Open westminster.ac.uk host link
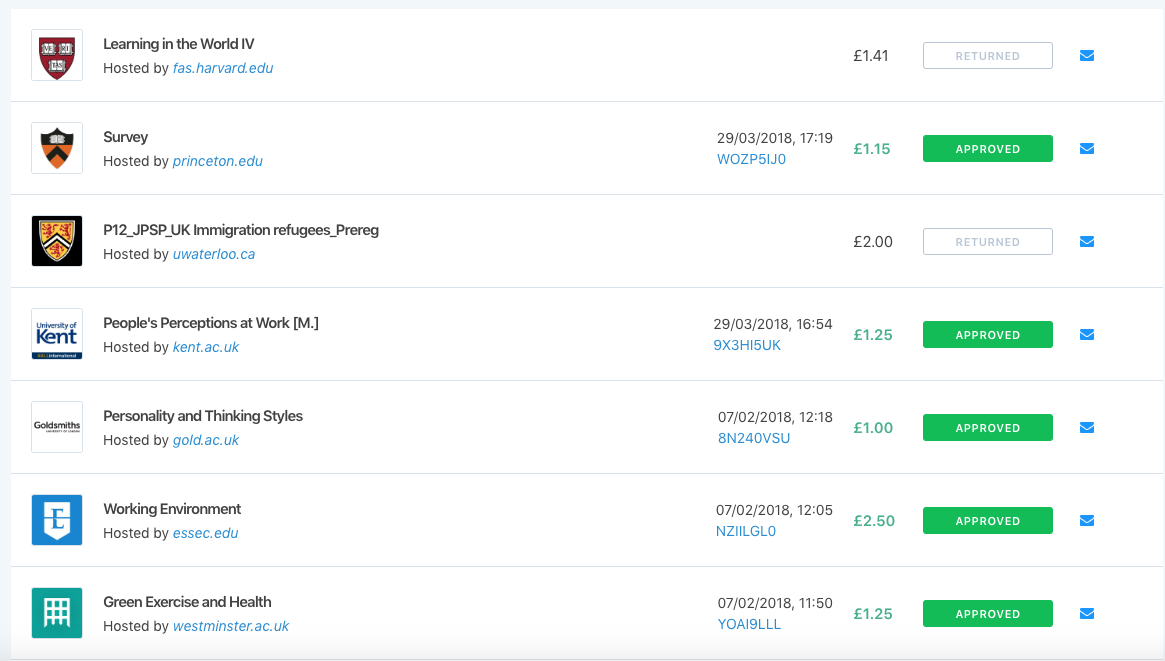Screen dimensions: 1165x661 [x=230, y=626]
